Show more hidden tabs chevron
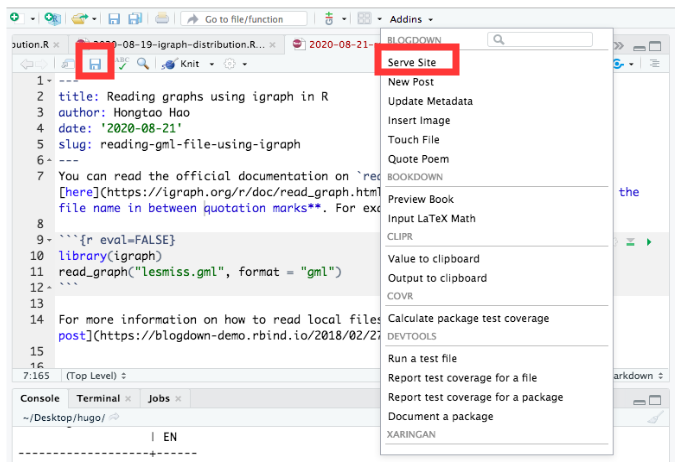The width and height of the screenshot is (687, 462). 619,46
